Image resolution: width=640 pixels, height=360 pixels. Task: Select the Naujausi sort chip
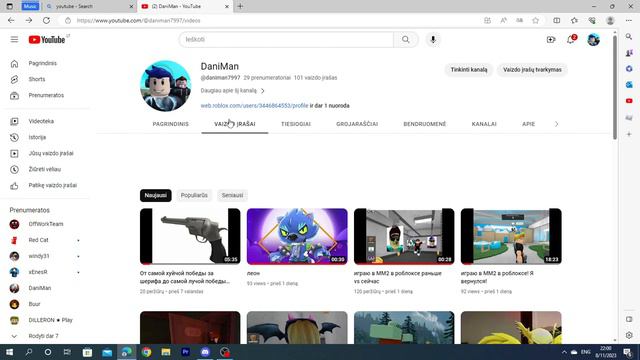(x=156, y=196)
